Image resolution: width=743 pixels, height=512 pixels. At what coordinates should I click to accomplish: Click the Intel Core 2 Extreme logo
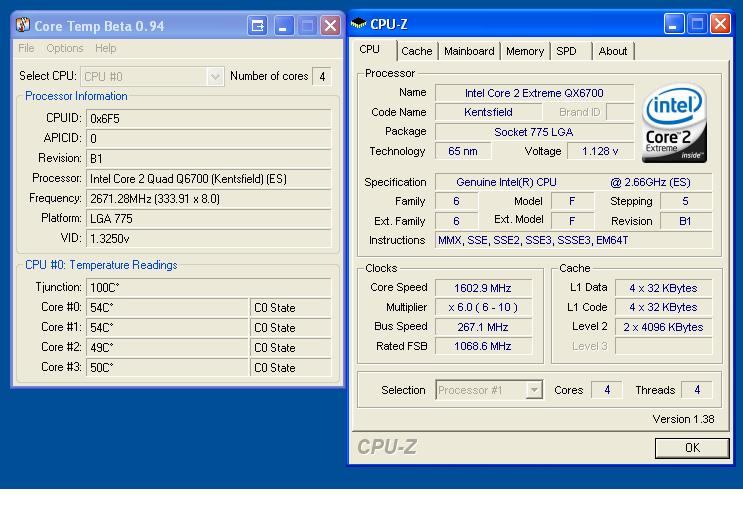[x=674, y=123]
